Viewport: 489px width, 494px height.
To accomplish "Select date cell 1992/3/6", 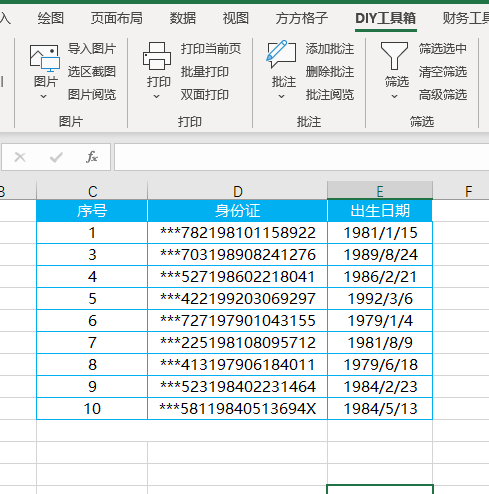I will pyautogui.click(x=380, y=299).
